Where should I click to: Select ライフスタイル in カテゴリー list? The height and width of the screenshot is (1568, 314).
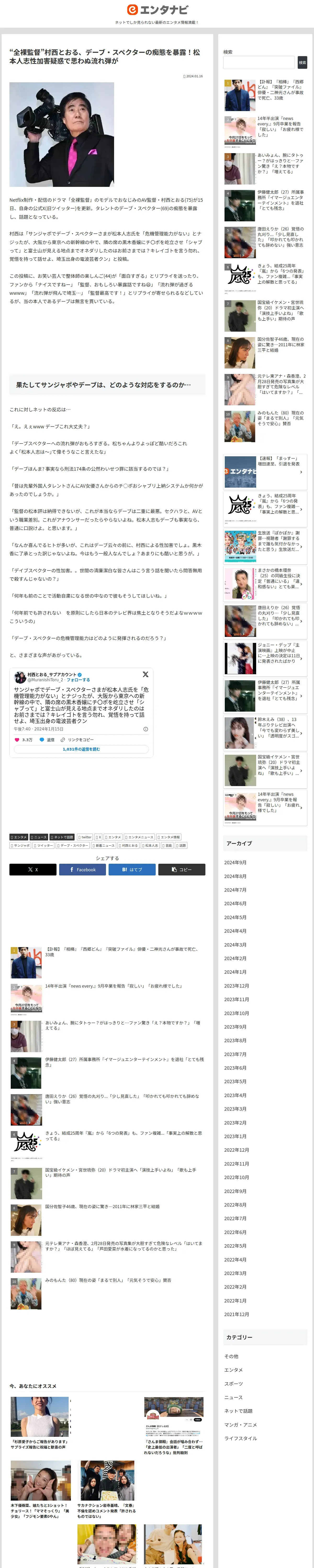(240, 1438)
